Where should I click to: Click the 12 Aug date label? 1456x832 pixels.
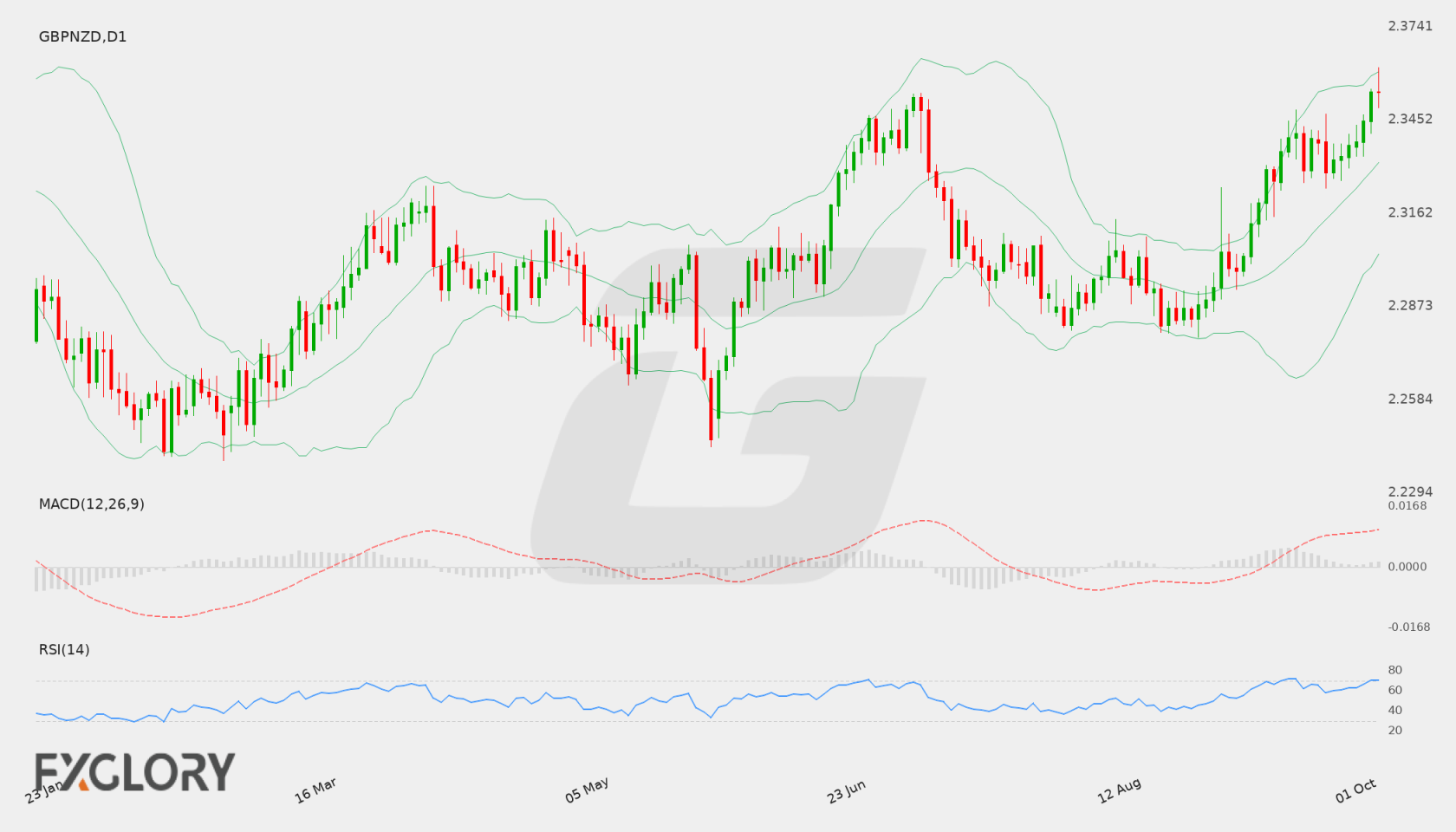[1119, 790]
